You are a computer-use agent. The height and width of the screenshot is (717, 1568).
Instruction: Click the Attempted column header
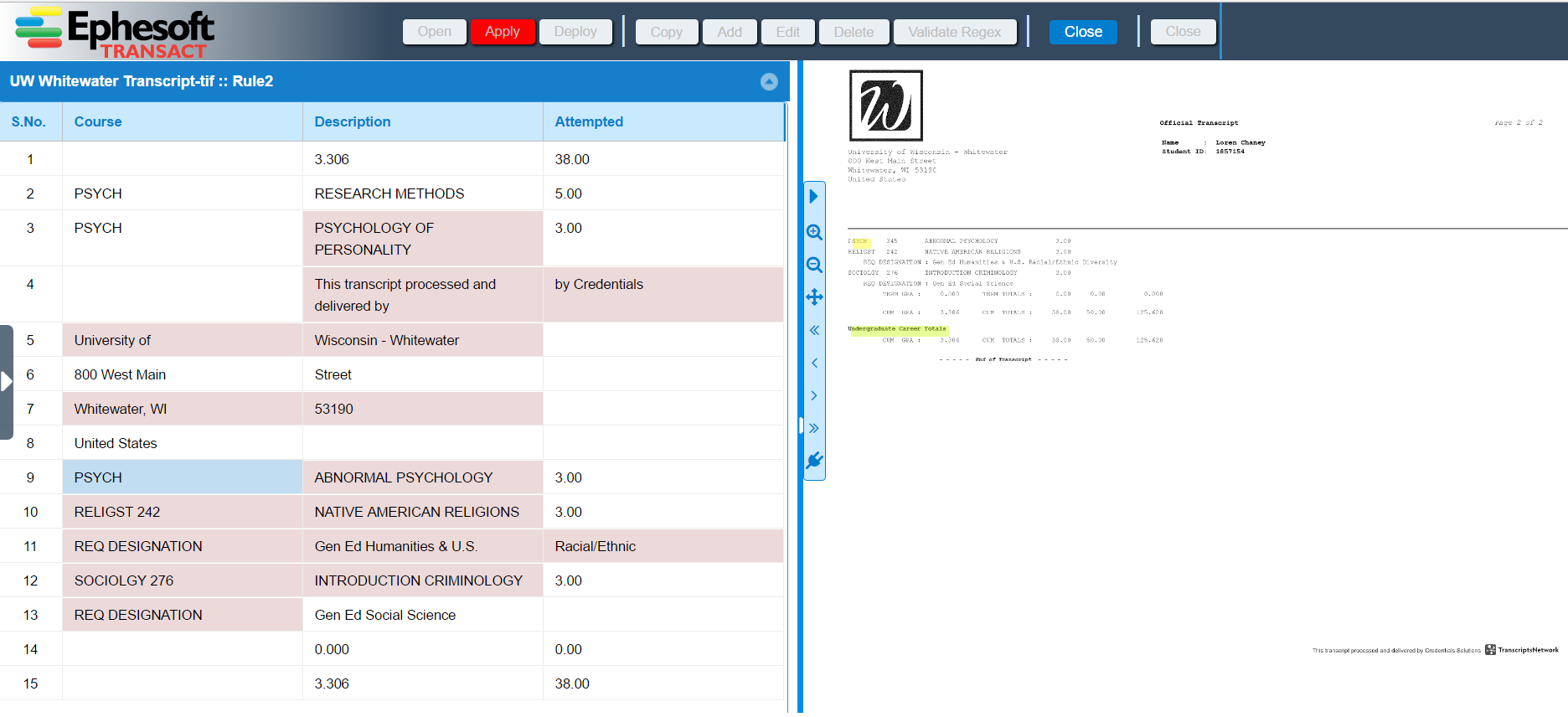[x=663, y=122]
